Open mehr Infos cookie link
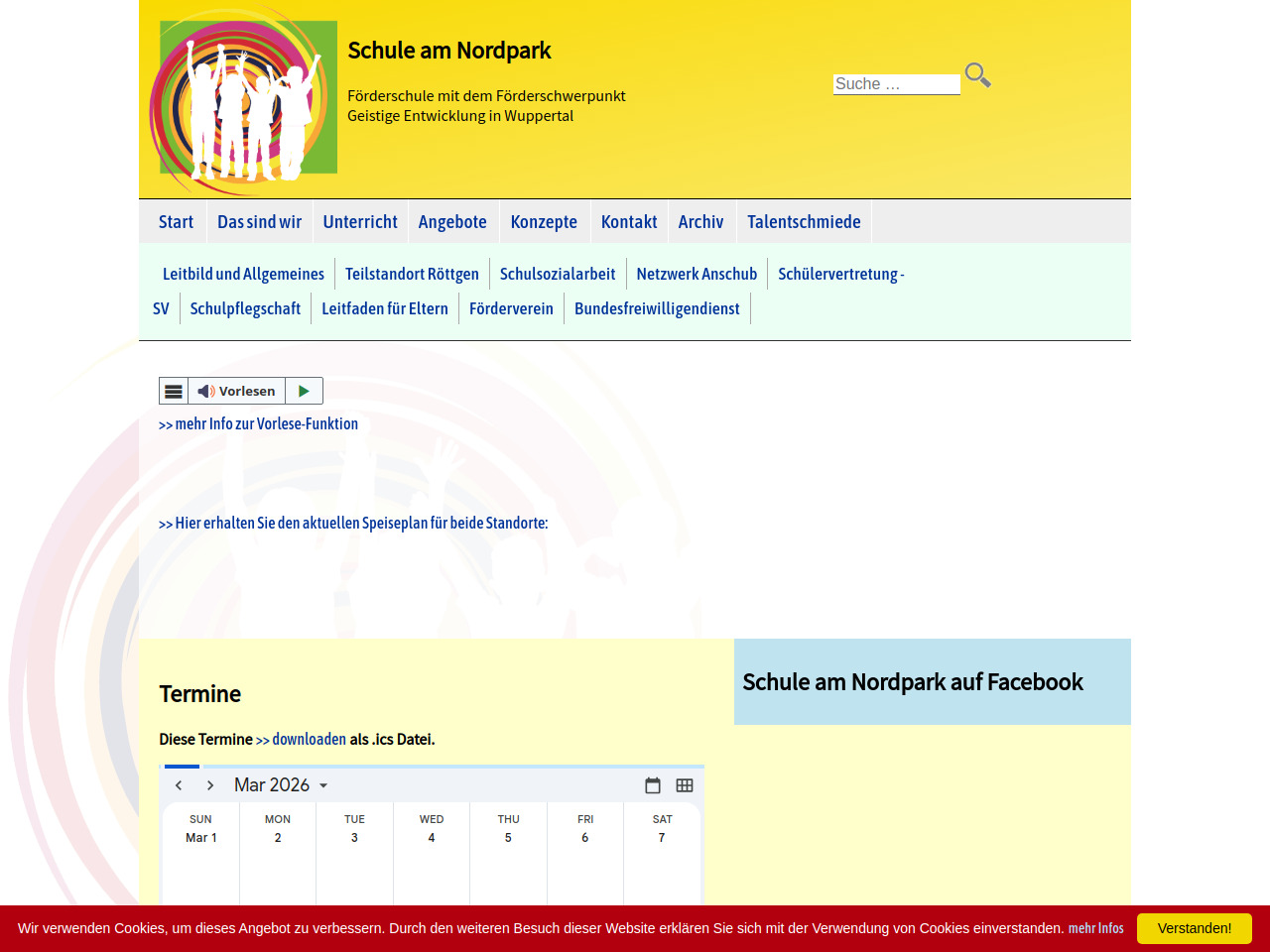This screenshot has height=952, width=1270. click(1095, 928)
